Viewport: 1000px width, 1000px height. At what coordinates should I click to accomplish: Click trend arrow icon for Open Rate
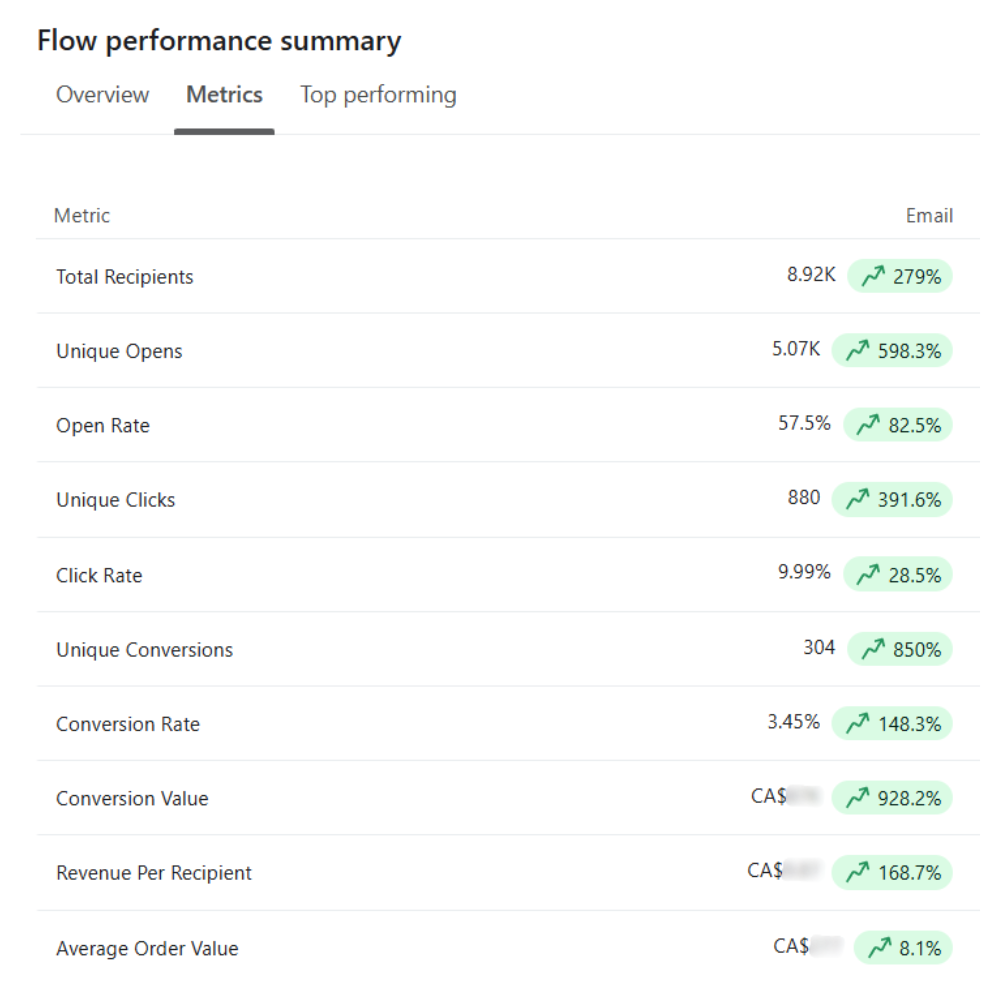(x=868, y=425)
